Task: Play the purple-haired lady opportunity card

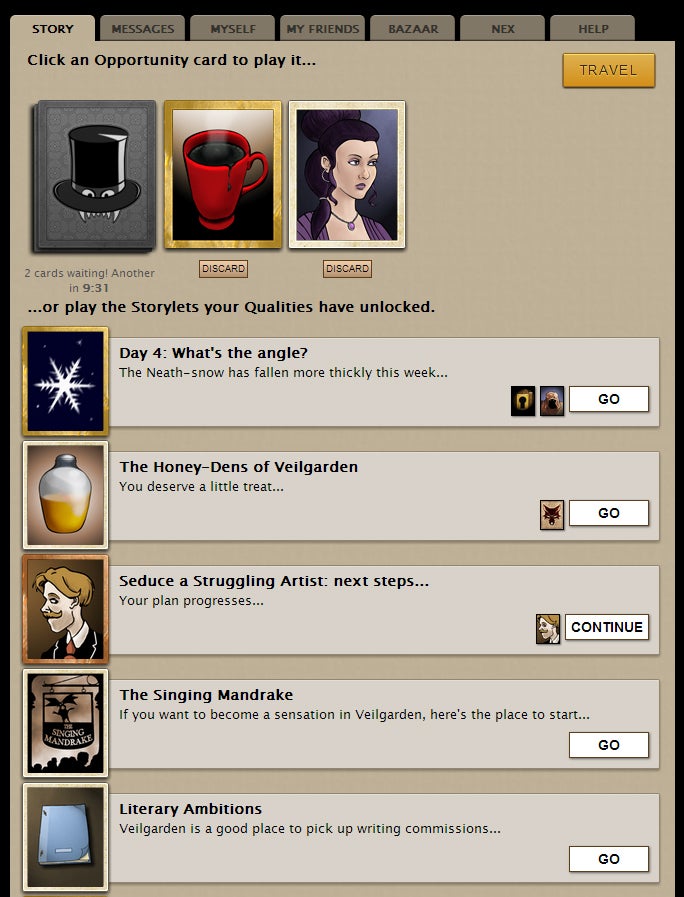Action: (x=347, y=174)
